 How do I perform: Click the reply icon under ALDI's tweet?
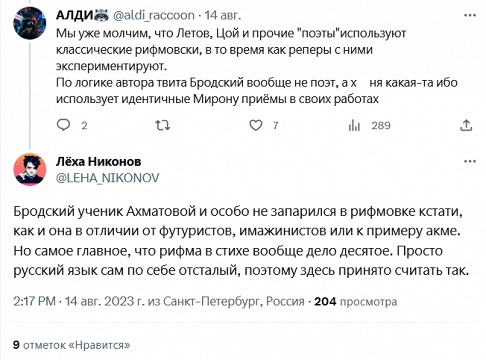point(63,125)
